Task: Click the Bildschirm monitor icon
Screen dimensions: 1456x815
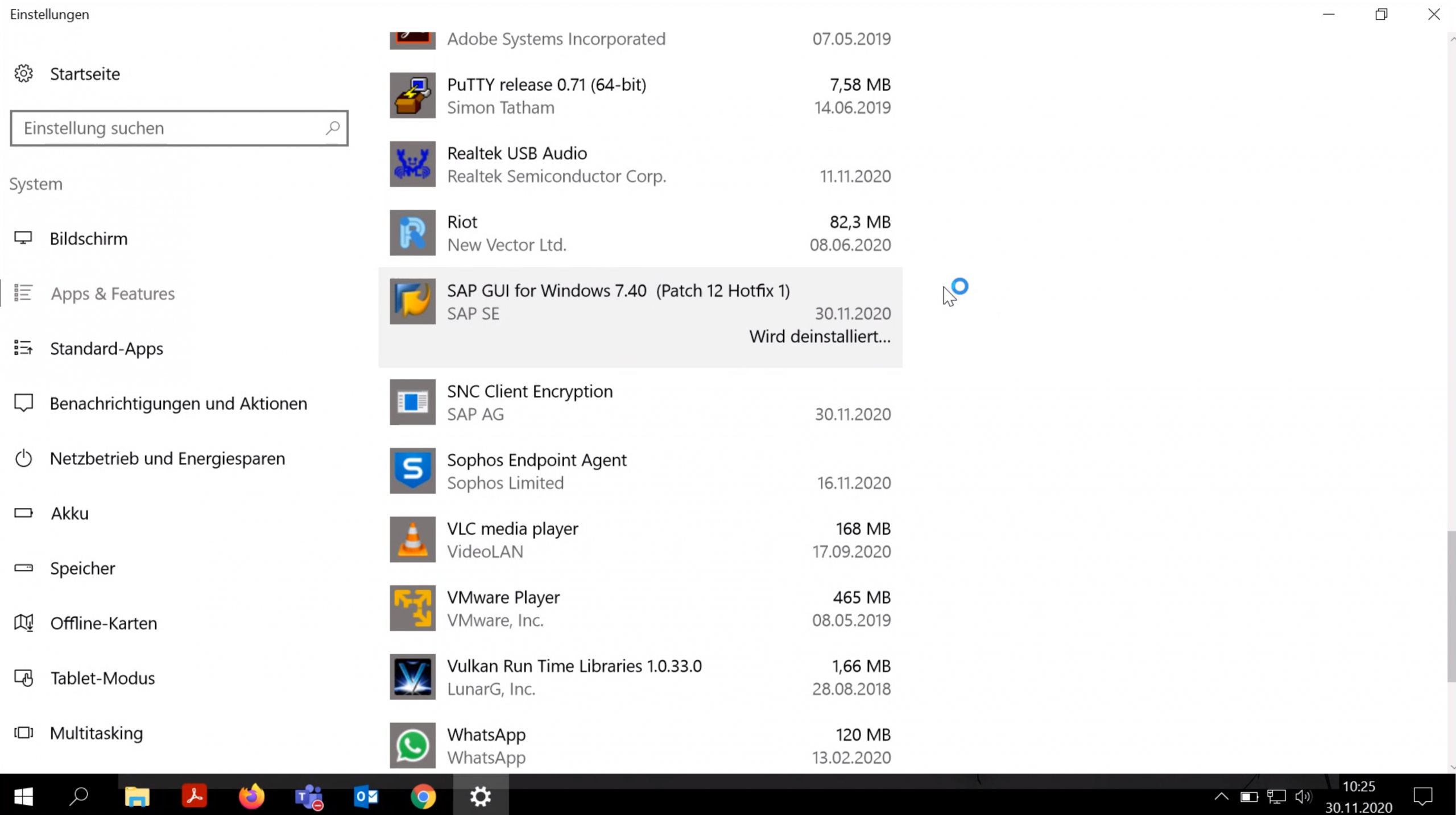Action: coord(23,238)
